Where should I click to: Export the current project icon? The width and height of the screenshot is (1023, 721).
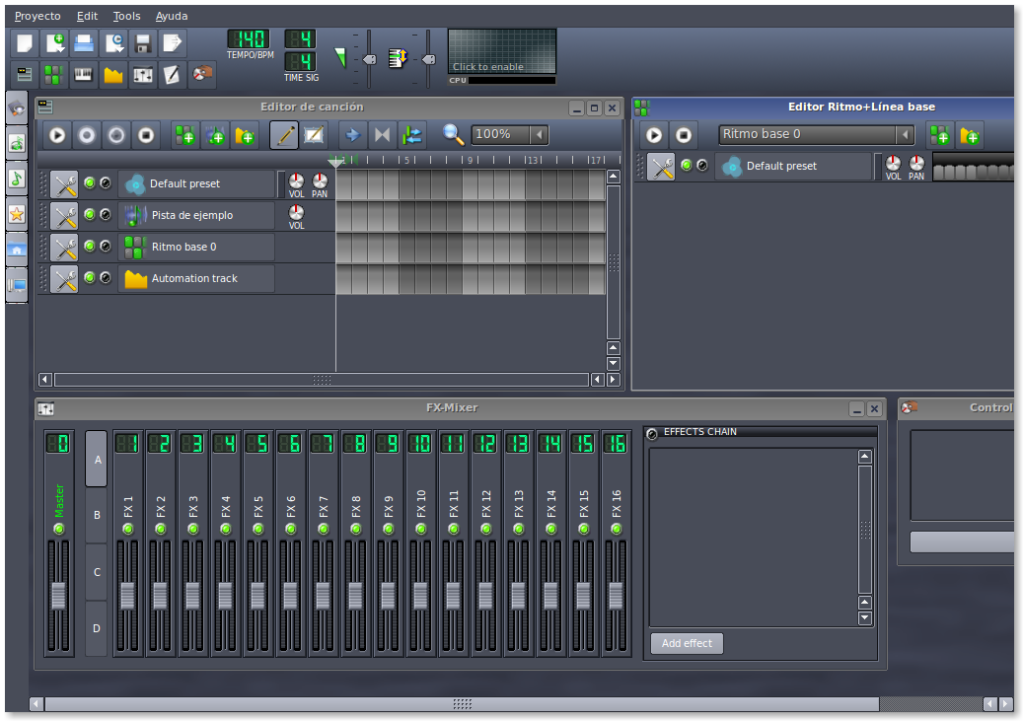click(172, 43)
